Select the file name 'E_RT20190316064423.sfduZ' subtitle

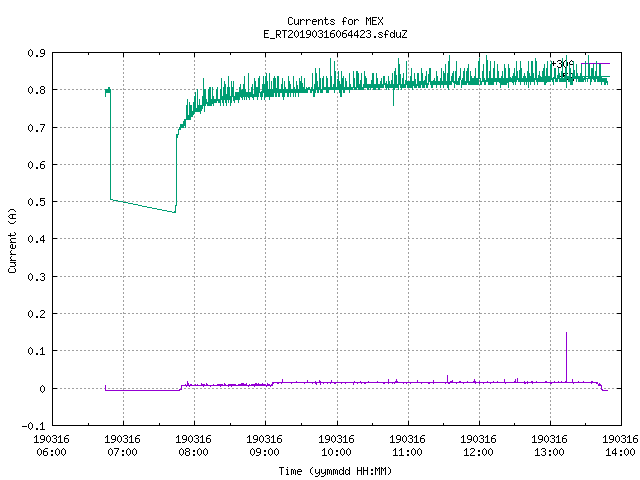tap(335, 34)
